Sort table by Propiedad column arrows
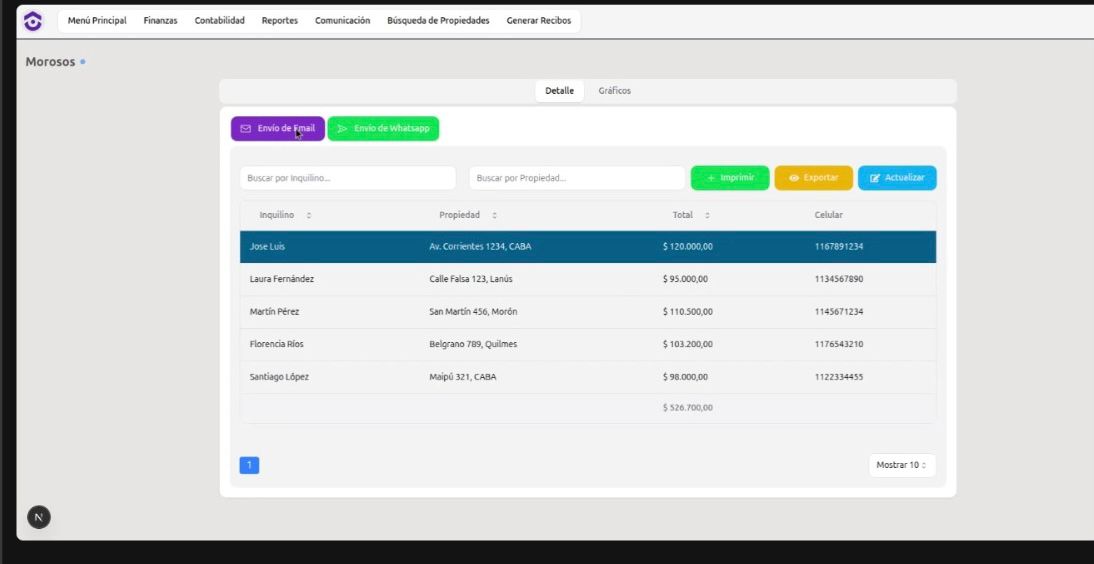Viewport: 1094px width, 564px height. 494,215
